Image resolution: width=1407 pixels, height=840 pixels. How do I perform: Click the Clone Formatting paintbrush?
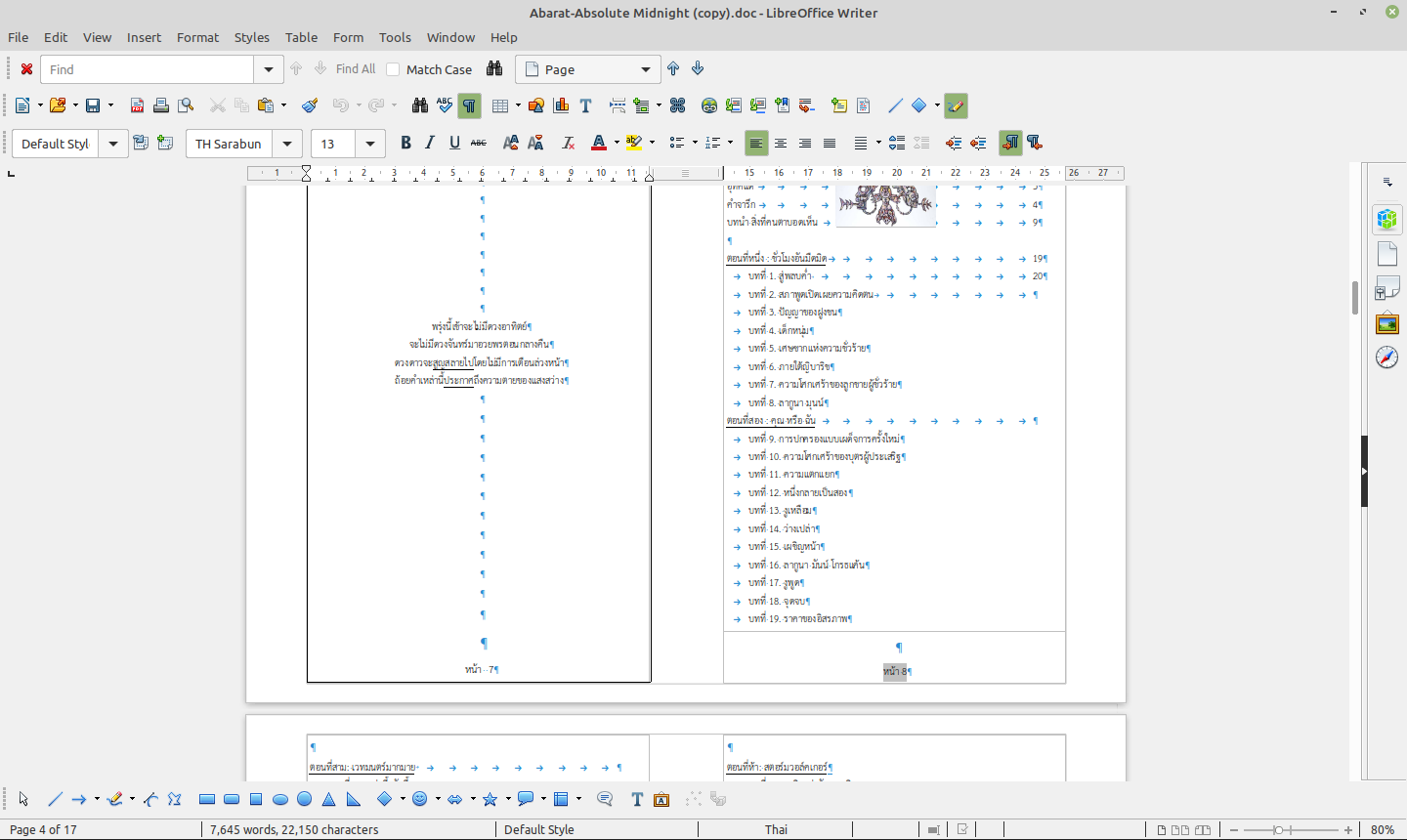tap(310, 105)
